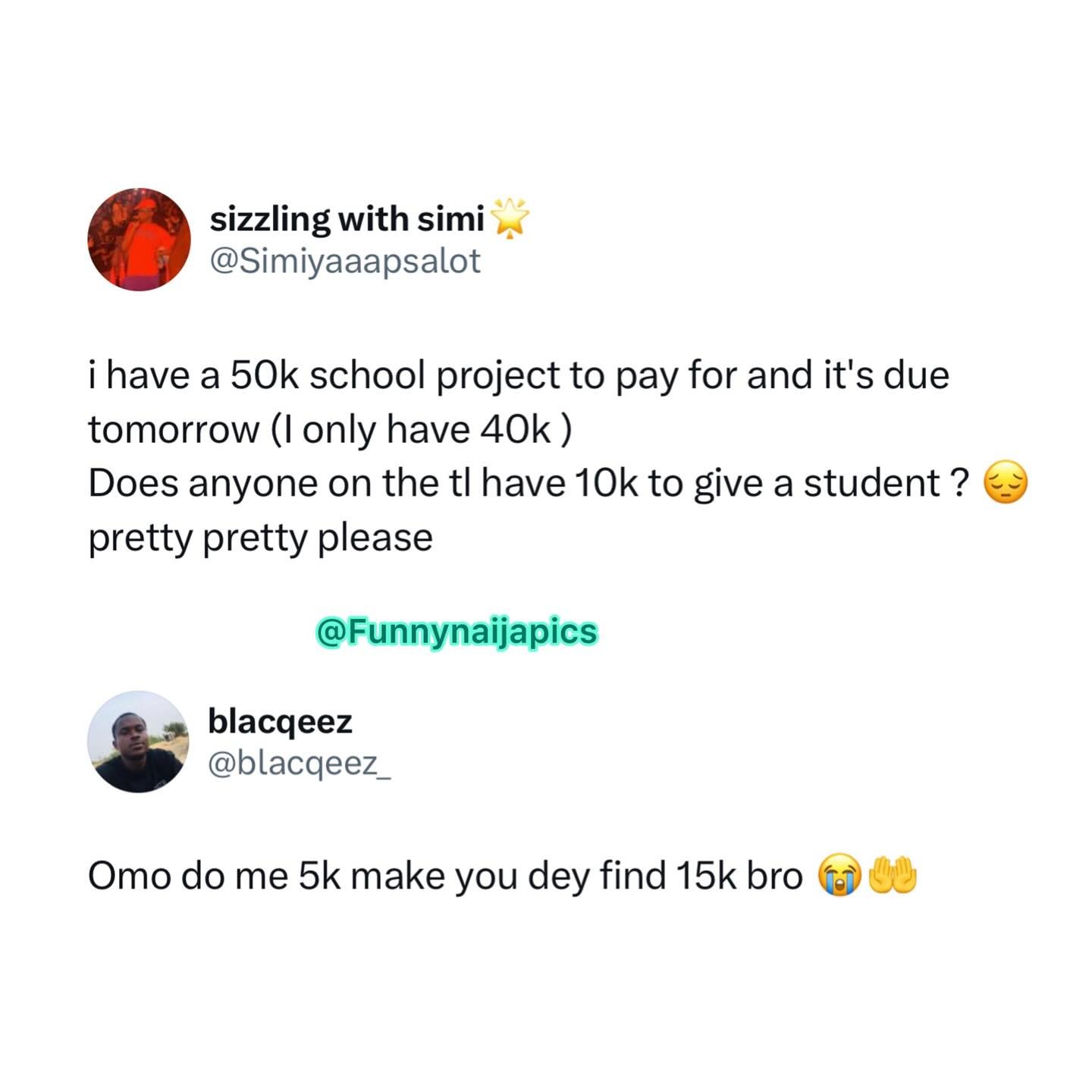
Task: Open the @blacqeez_ handle link
Action: point(300,764)
